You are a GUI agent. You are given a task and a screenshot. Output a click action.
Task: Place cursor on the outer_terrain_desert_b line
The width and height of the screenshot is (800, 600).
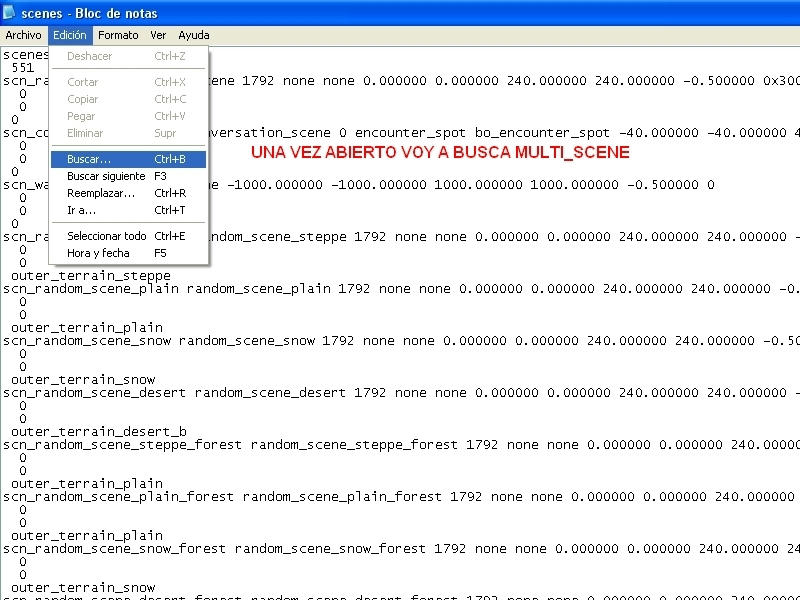coord(98,431)
